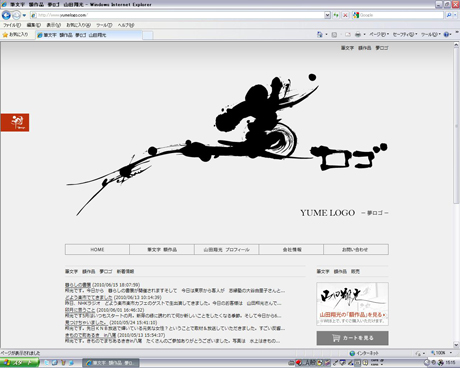Click the green Refresh icon
Image resolution: width=460 pixels, height=368 pixels.
point(336,15)
